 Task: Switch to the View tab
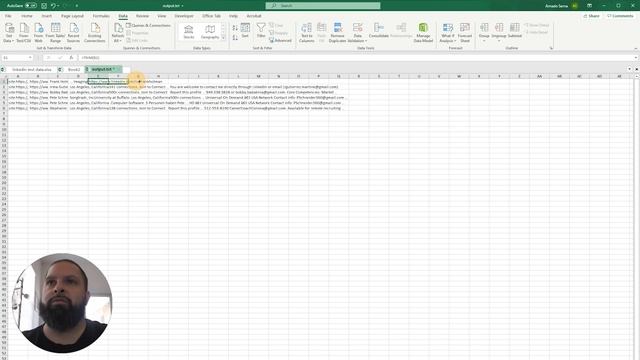pos(162,16)
